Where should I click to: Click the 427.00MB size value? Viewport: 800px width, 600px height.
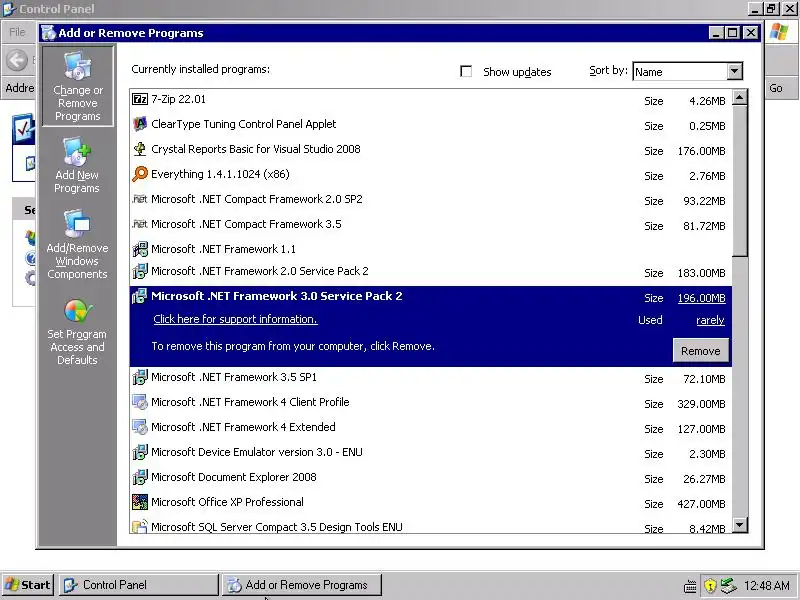tap(701, 504)
